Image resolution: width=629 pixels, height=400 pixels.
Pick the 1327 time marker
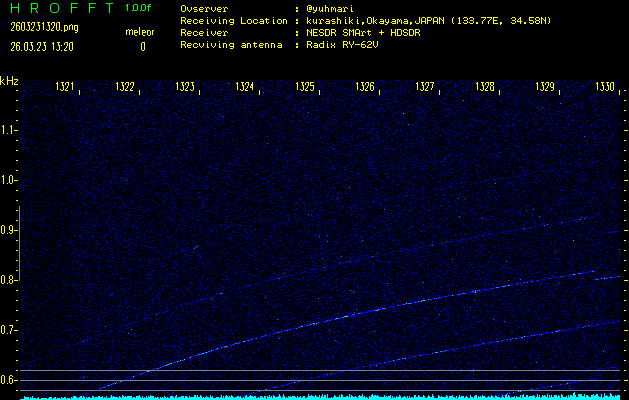(425, 87)
